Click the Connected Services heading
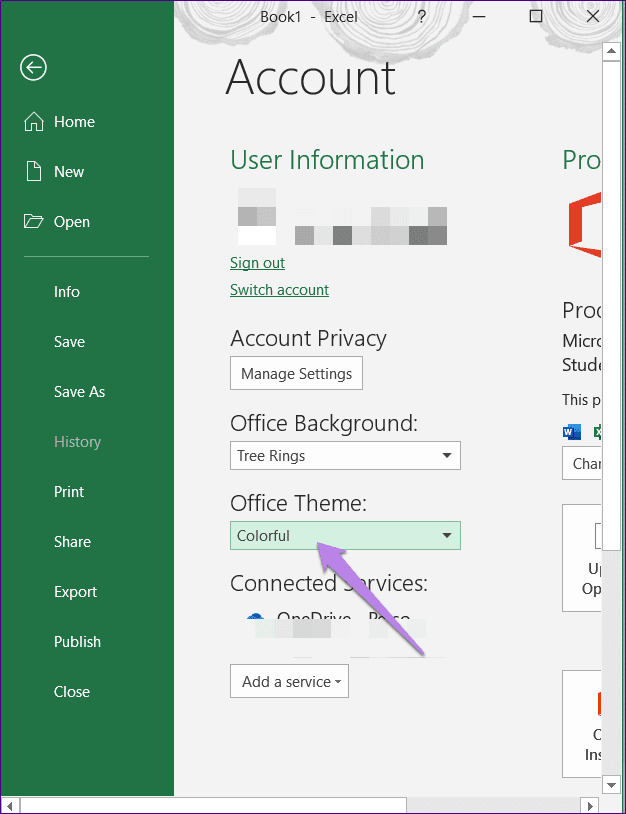Viewport: 626px width, 814px height. [329, 583]
